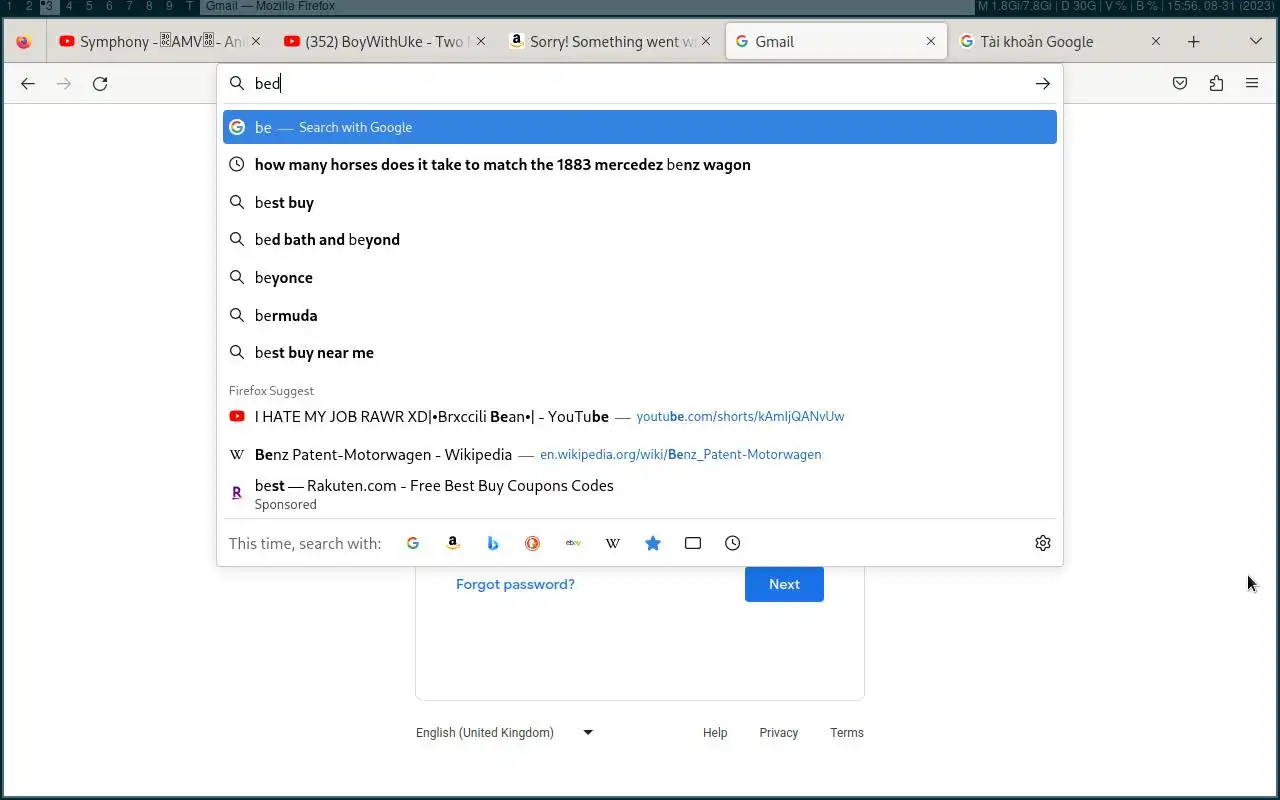Screen dimensions: 1280x800
Task: Search this time with DuckDuckGo icon
Action: [x=533, y=543]
